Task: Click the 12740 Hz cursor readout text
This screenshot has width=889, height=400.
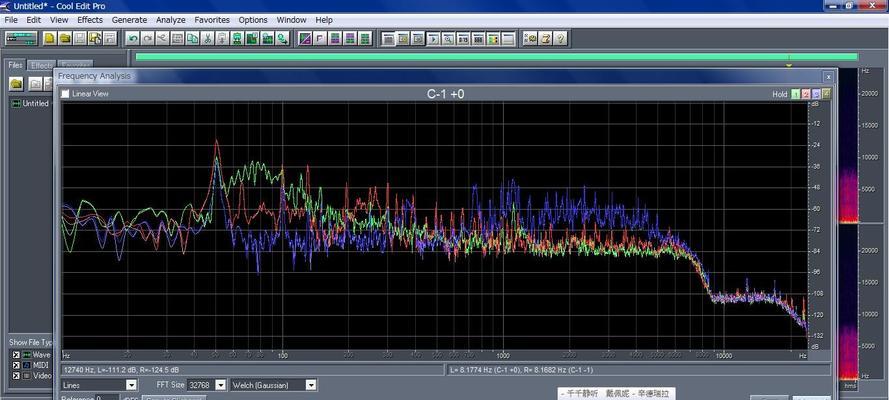Action: pos(121,370)
